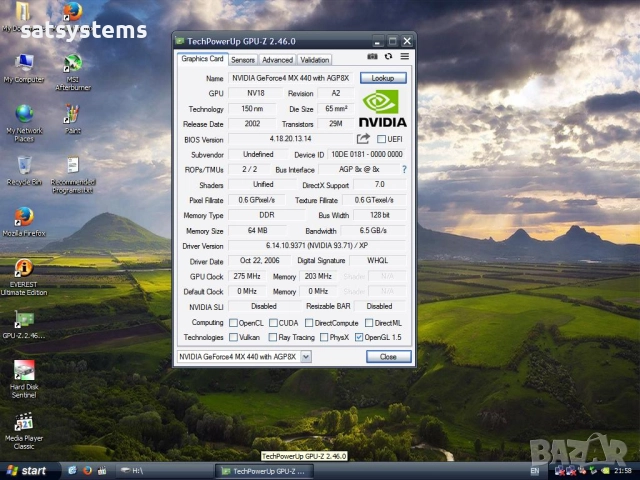This screenshot has width=640, height=480.
Task: Click the Driver Date Oct 22, 2006 value
Action: pos(260,260)
